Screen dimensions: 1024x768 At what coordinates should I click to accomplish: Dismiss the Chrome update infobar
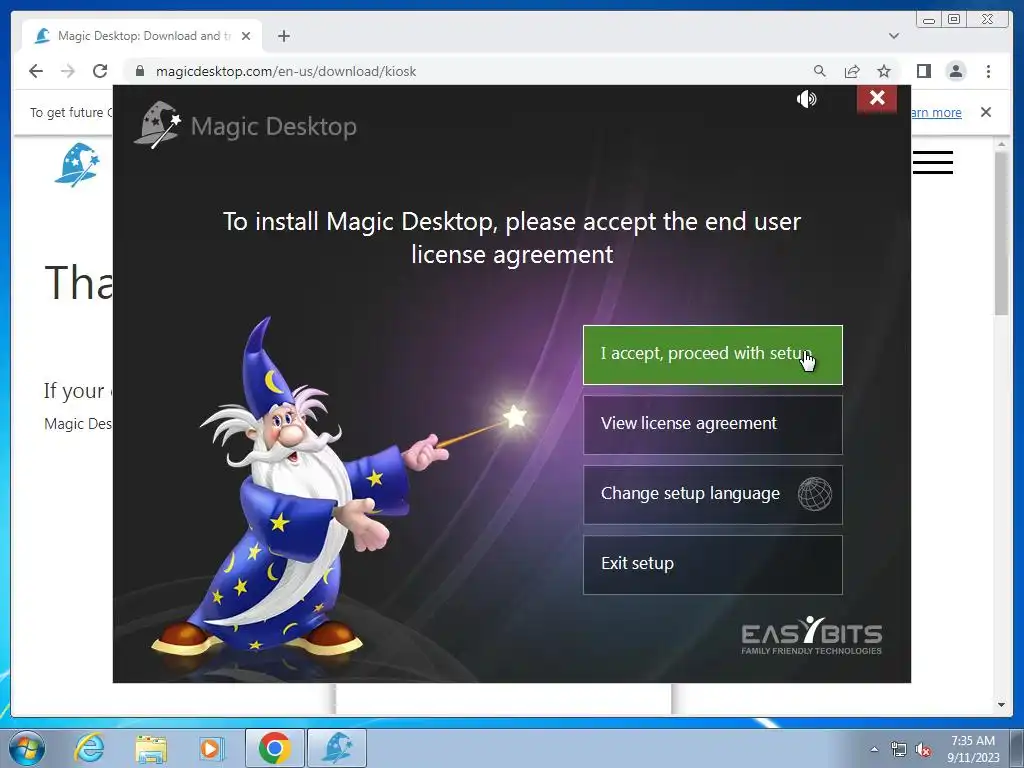pyautogui.click(x=986, y=112)
